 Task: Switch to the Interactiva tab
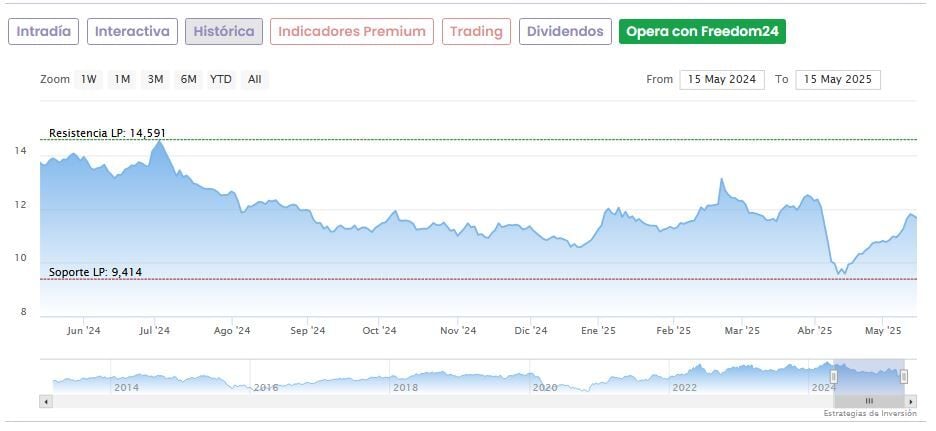(132, 31)
